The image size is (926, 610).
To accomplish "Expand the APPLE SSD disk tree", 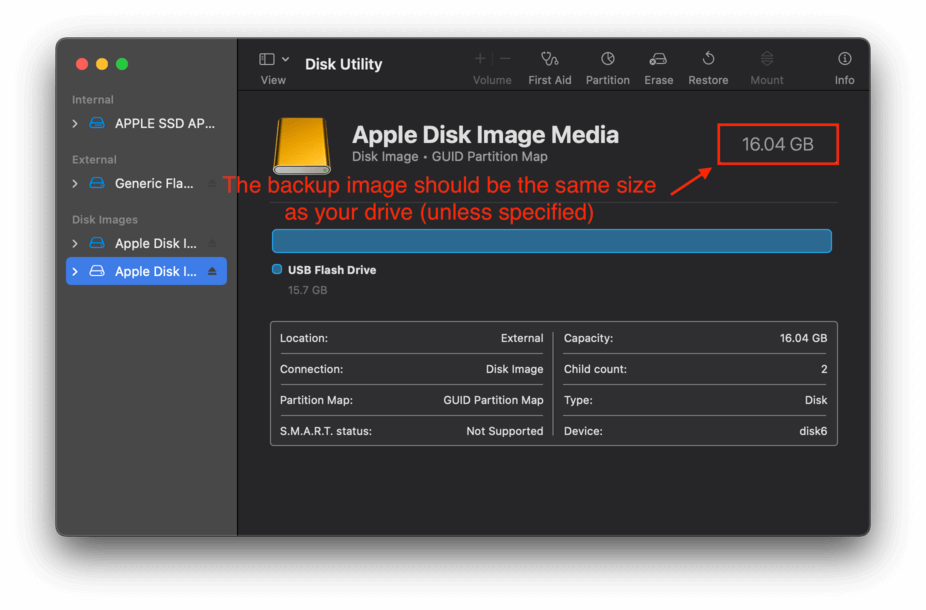I will tap(75, 123).
